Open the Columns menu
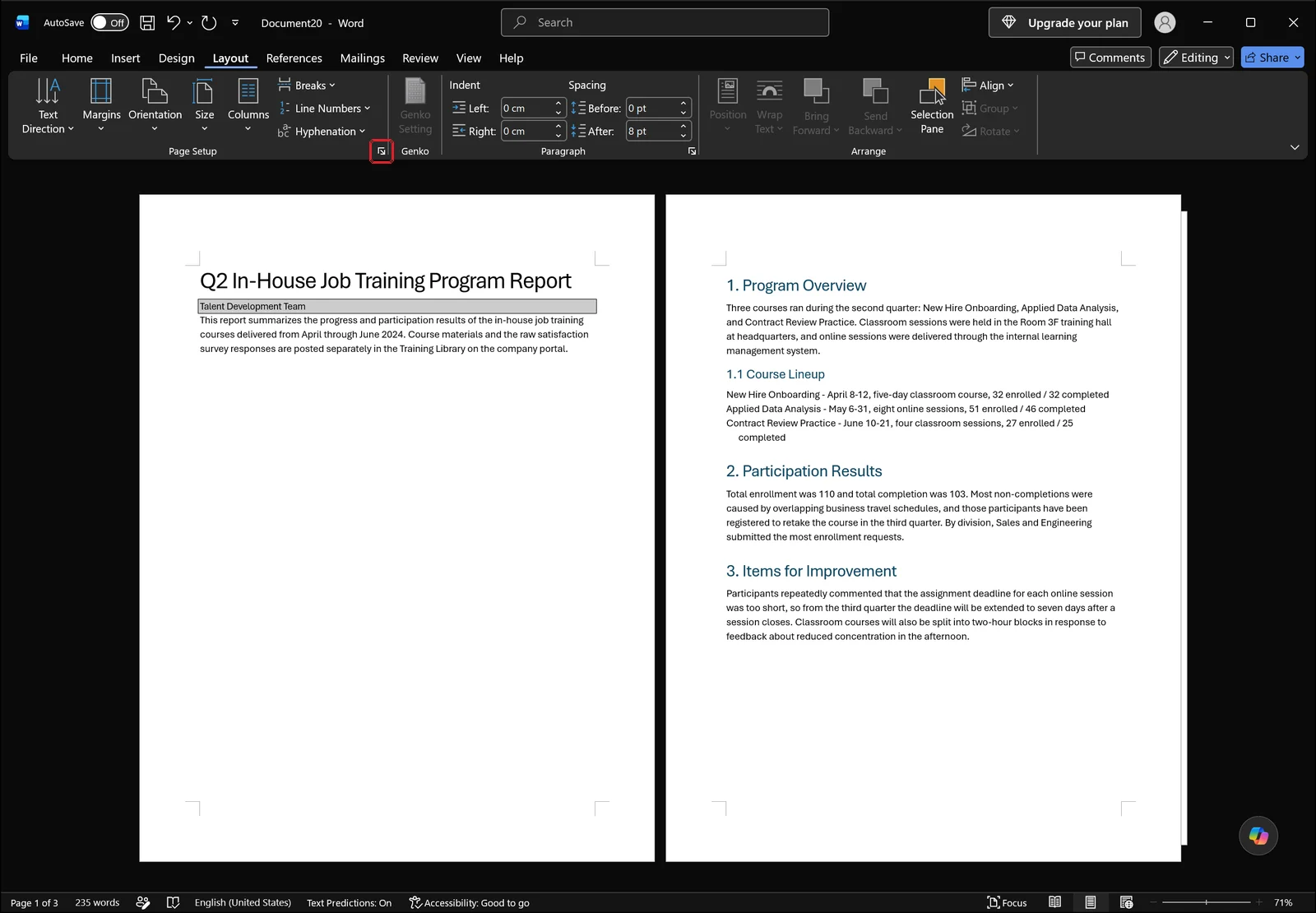This screenshot has height=913, width=1316. click(x=248, y=105)
